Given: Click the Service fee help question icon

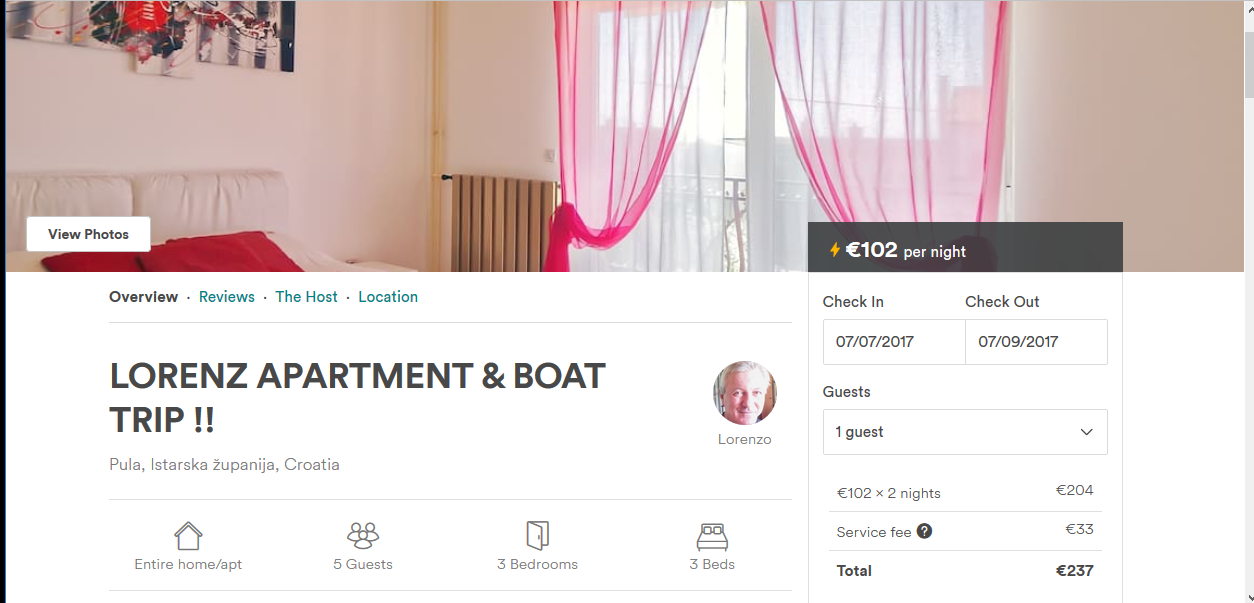Looking at the screenshot, I should coord(924,531).
